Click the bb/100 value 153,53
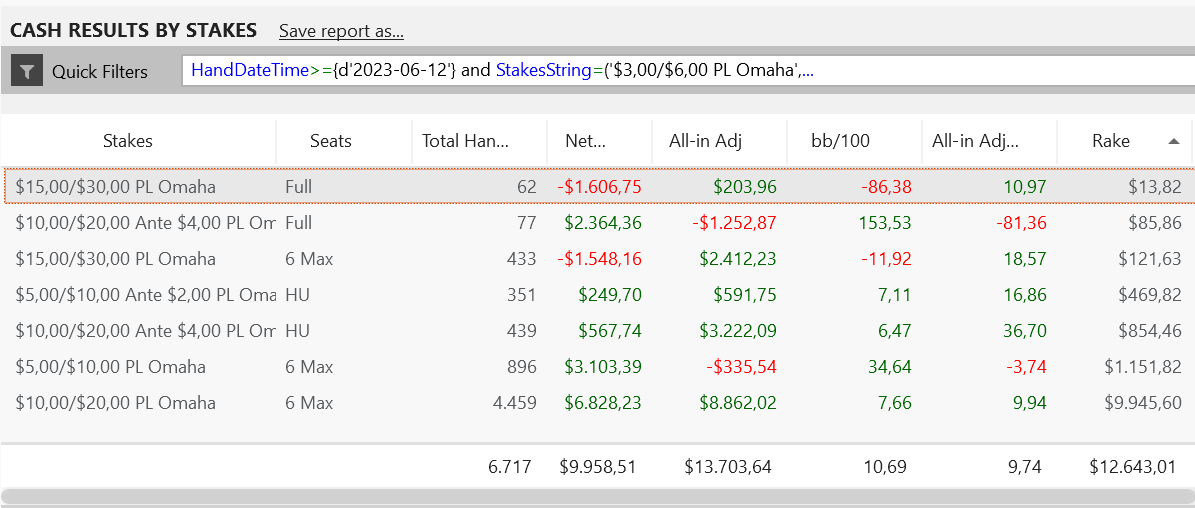 pyautogui.click(x=886, y=222)
